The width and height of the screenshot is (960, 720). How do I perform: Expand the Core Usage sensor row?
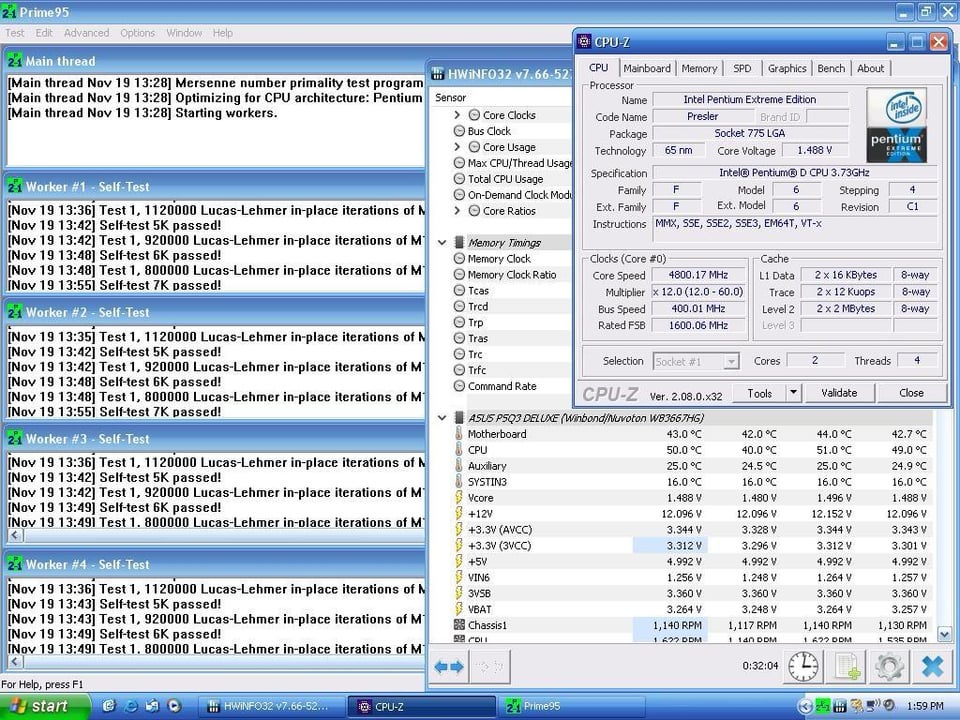457,147
